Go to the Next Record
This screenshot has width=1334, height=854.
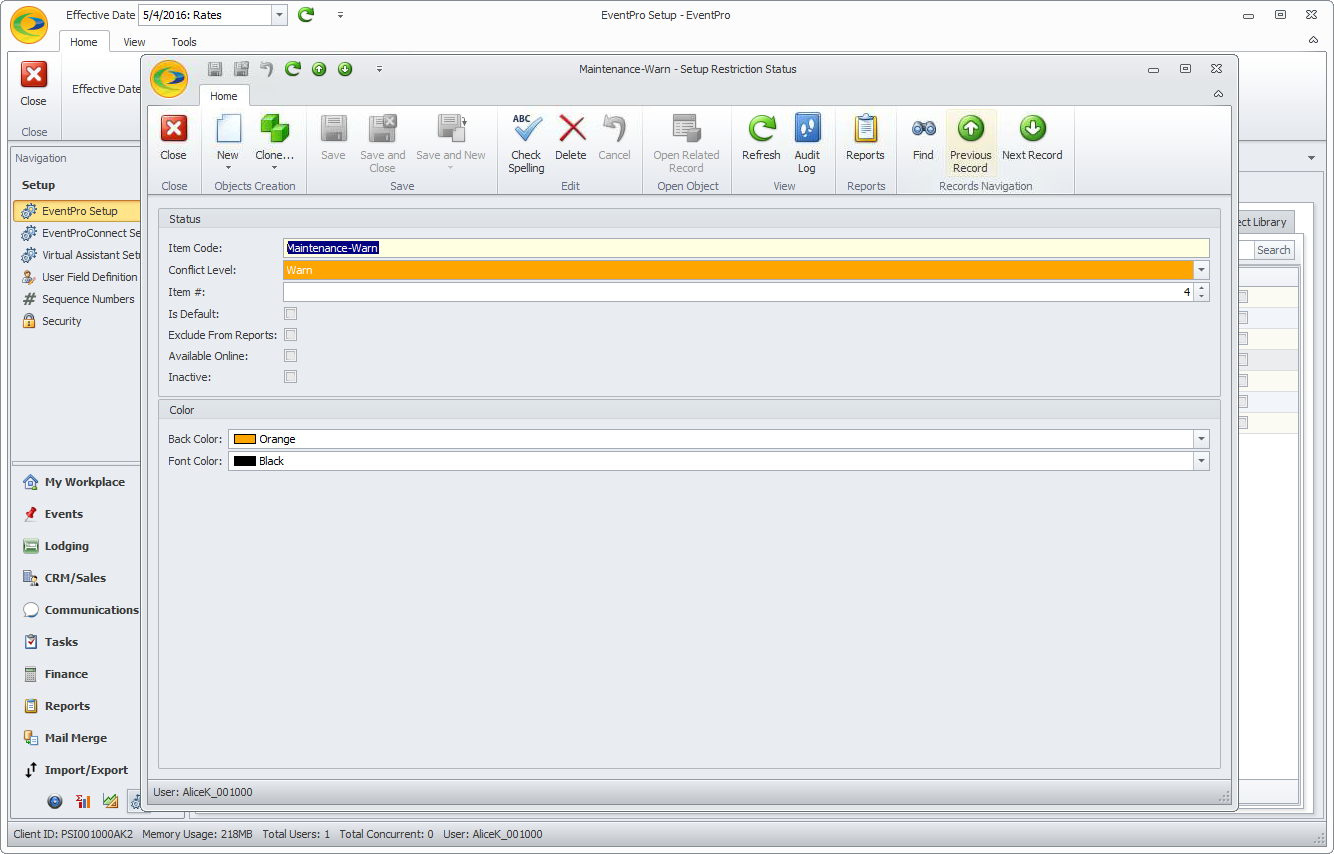(x=1032, y=138)
